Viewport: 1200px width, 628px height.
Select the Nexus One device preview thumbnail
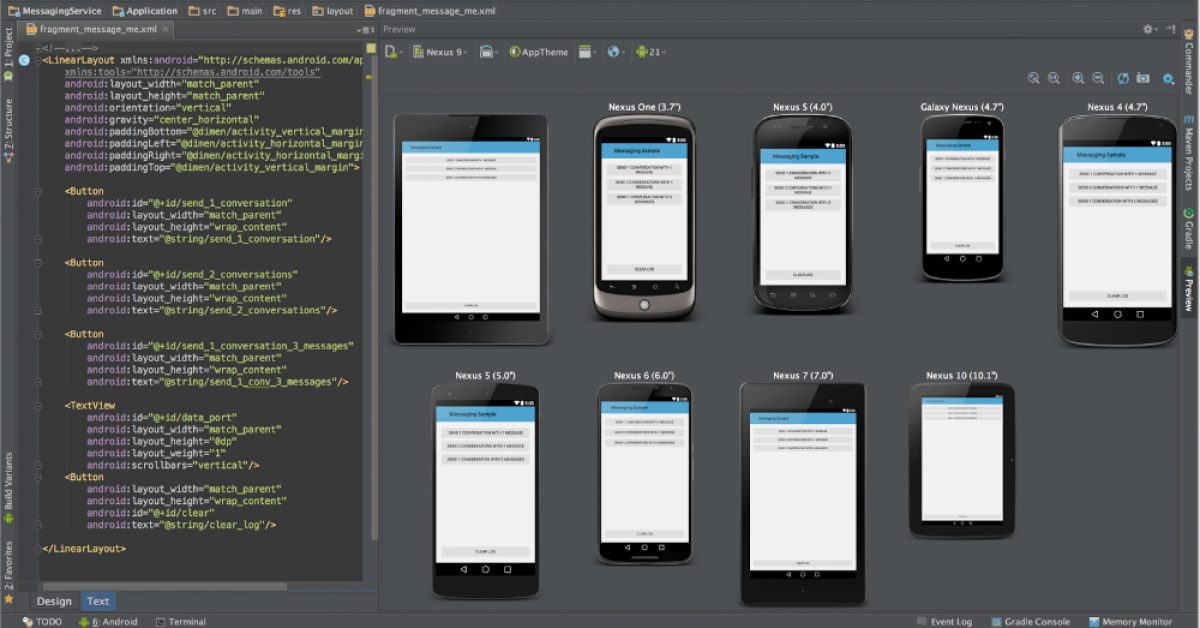(642, 217)
